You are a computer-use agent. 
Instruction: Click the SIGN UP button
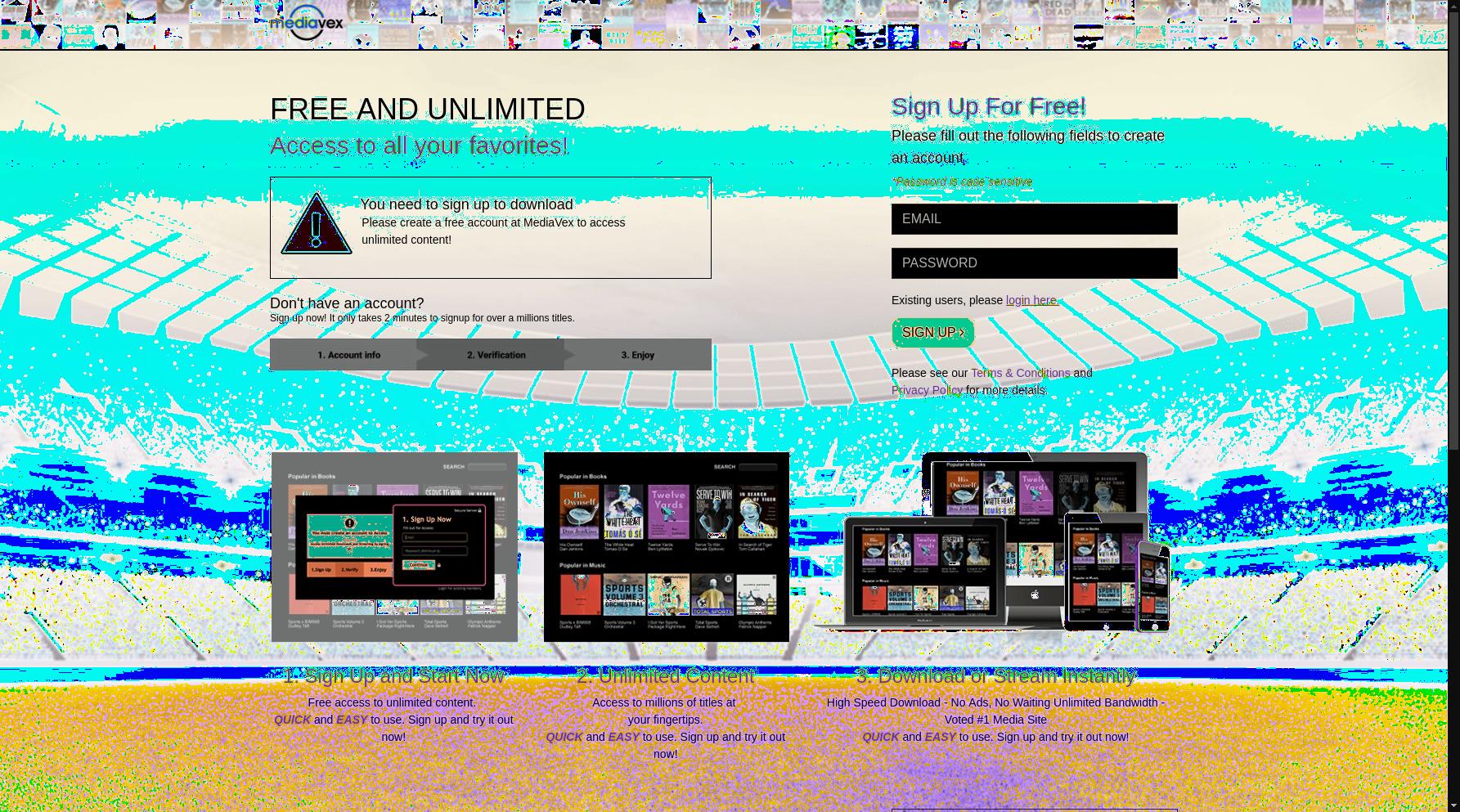click(x=932, y=333)
